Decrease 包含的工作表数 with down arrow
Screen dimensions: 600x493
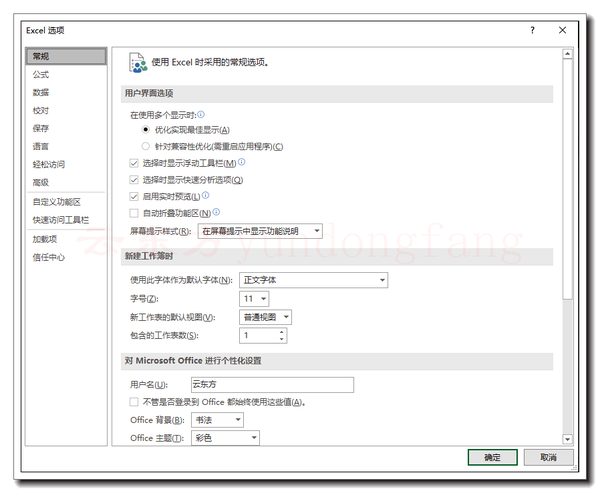coord(282,339)
